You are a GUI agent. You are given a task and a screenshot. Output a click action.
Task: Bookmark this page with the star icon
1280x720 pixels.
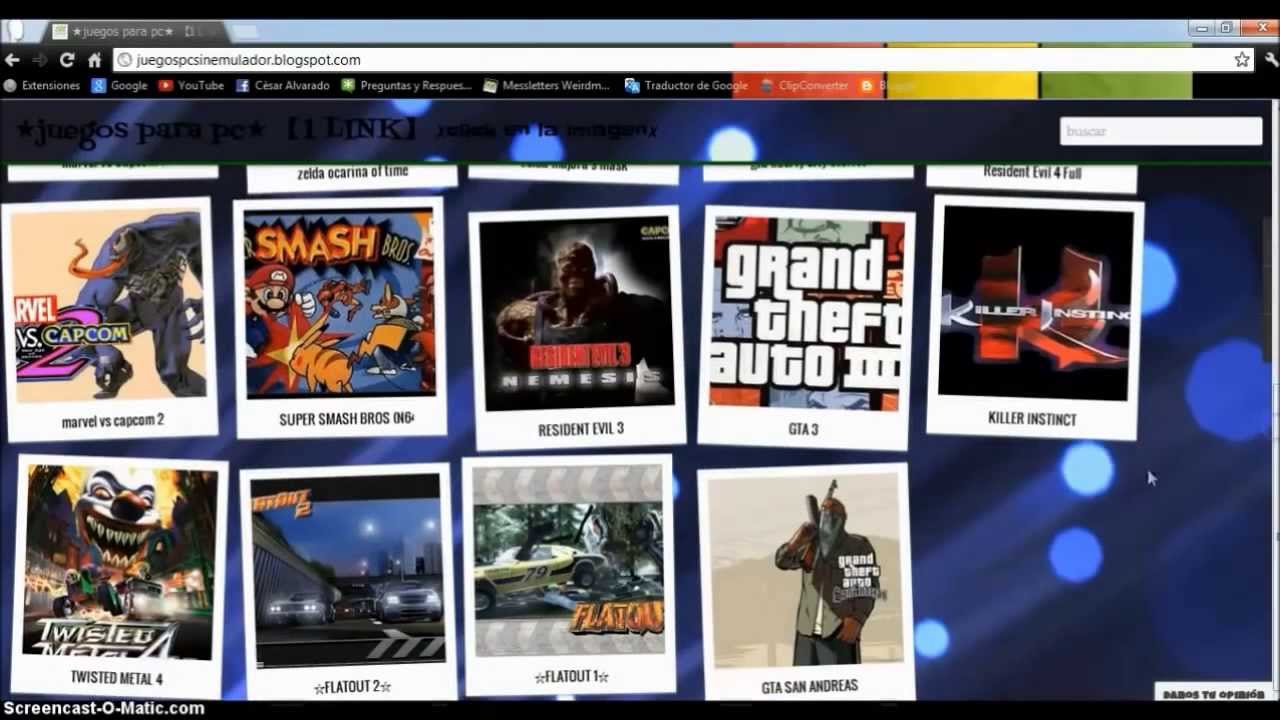pos(1242,60)
